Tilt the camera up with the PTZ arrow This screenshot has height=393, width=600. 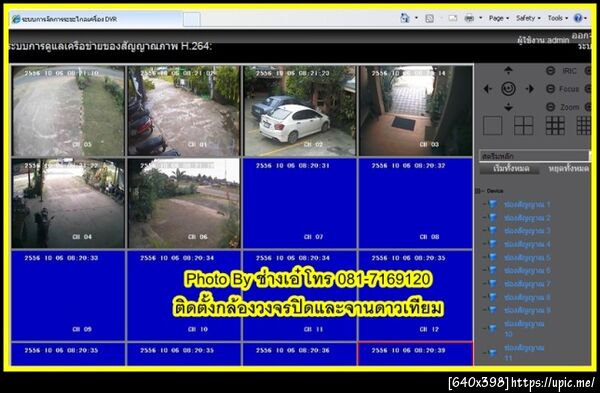tap(508, 70)
